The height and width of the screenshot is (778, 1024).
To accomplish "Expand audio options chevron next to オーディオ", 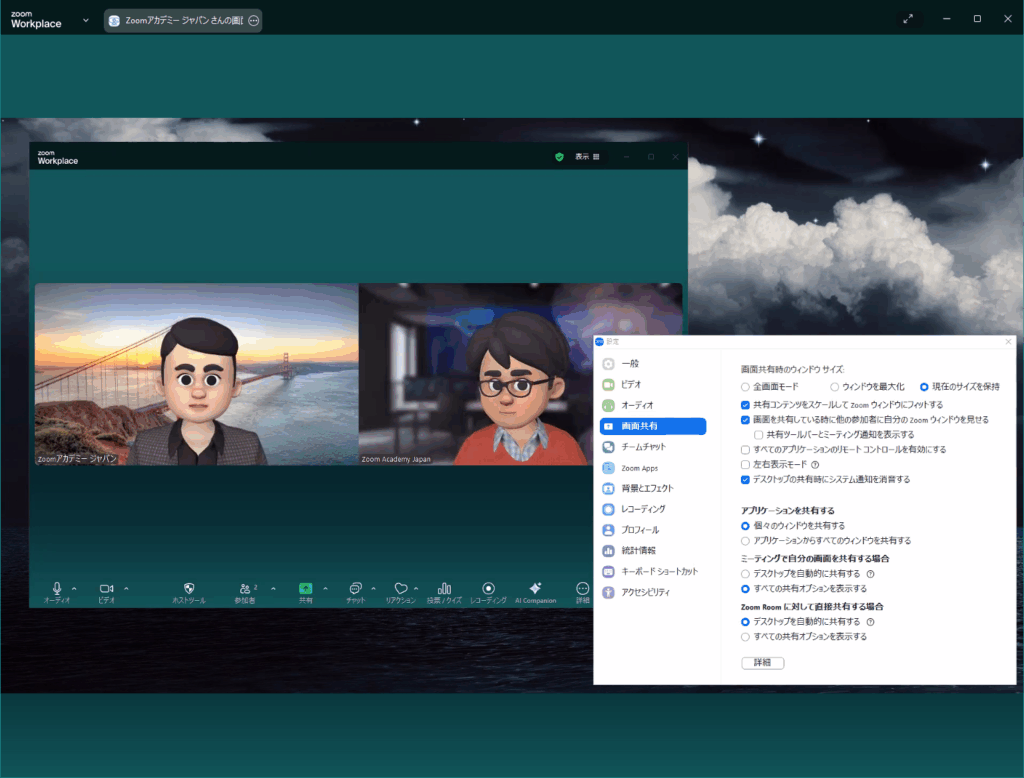I will (74, 589).
